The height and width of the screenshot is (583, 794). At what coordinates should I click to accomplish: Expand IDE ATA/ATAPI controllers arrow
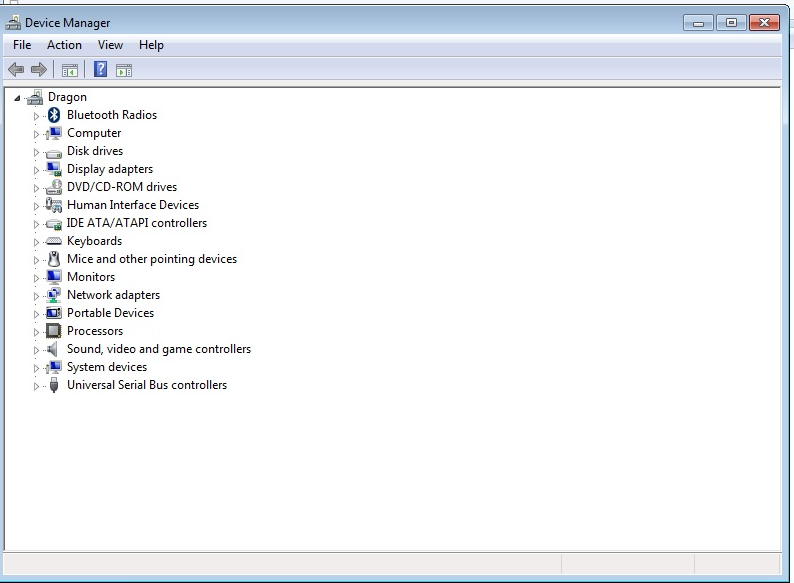pos(36,224)
